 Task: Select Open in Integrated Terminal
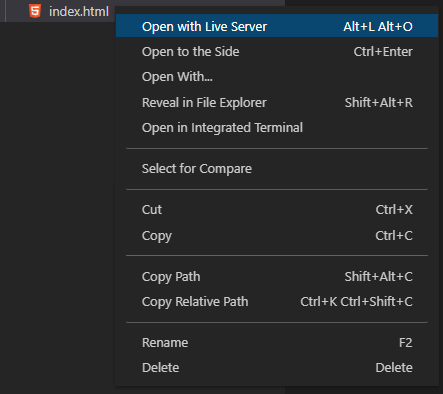point(277,128)
